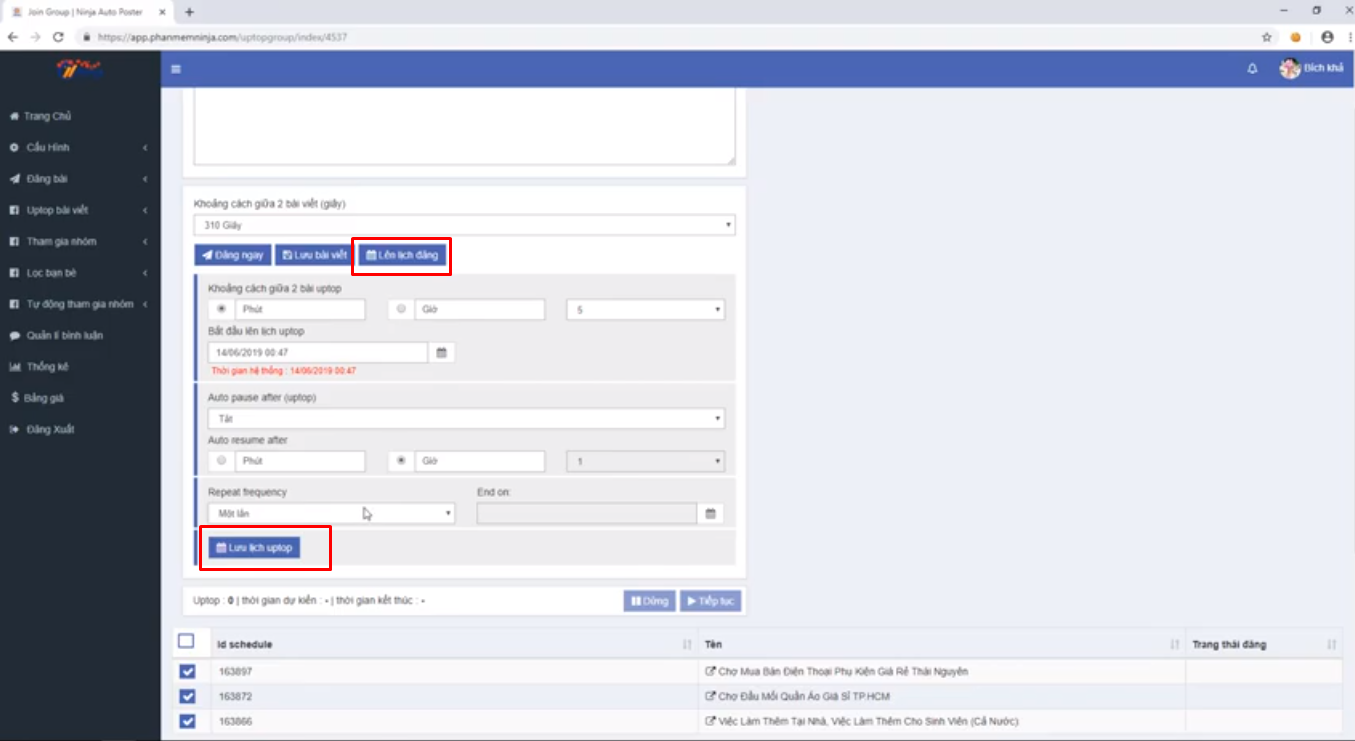Click the Tiếp tục resume button
This screenshot has width=1355, height=741.
click(x=710, y=601)
